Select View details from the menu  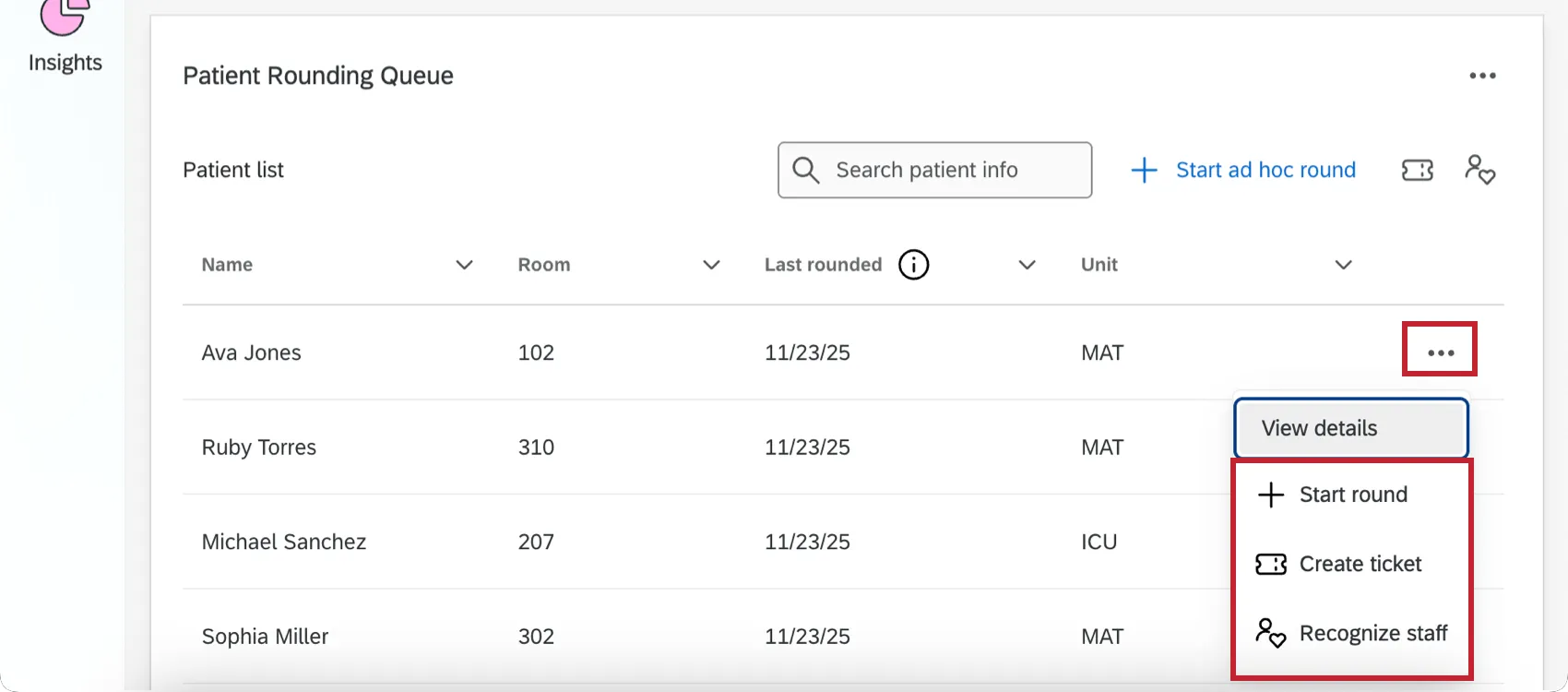pos(1350,428)
